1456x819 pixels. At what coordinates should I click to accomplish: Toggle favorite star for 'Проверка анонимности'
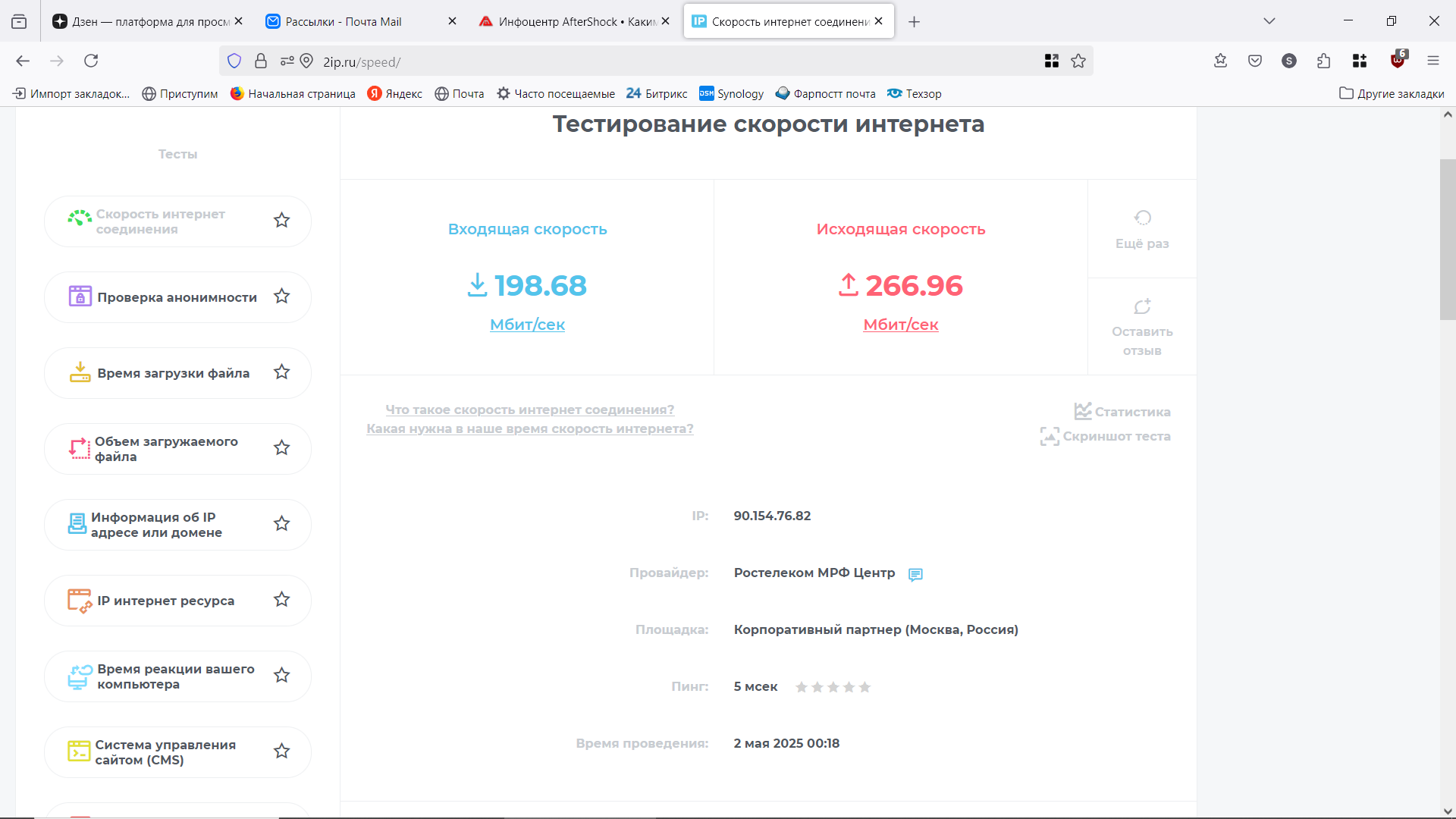coord(281,297)
